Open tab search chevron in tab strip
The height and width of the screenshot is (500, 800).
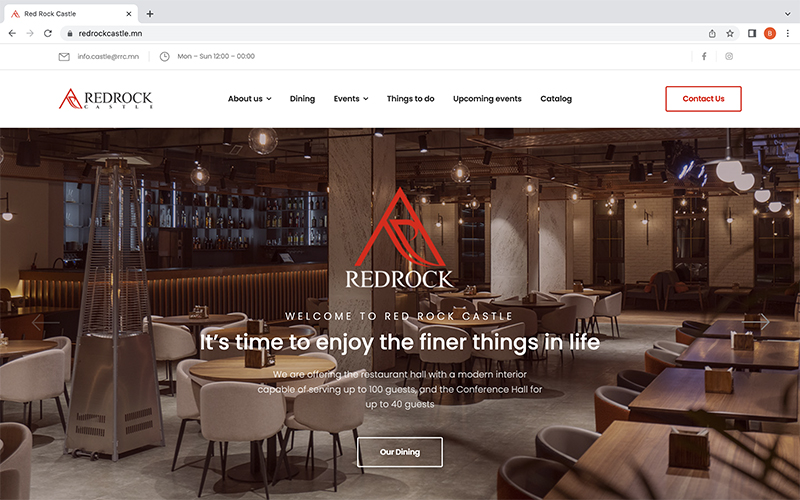click(x=787, y=14)
